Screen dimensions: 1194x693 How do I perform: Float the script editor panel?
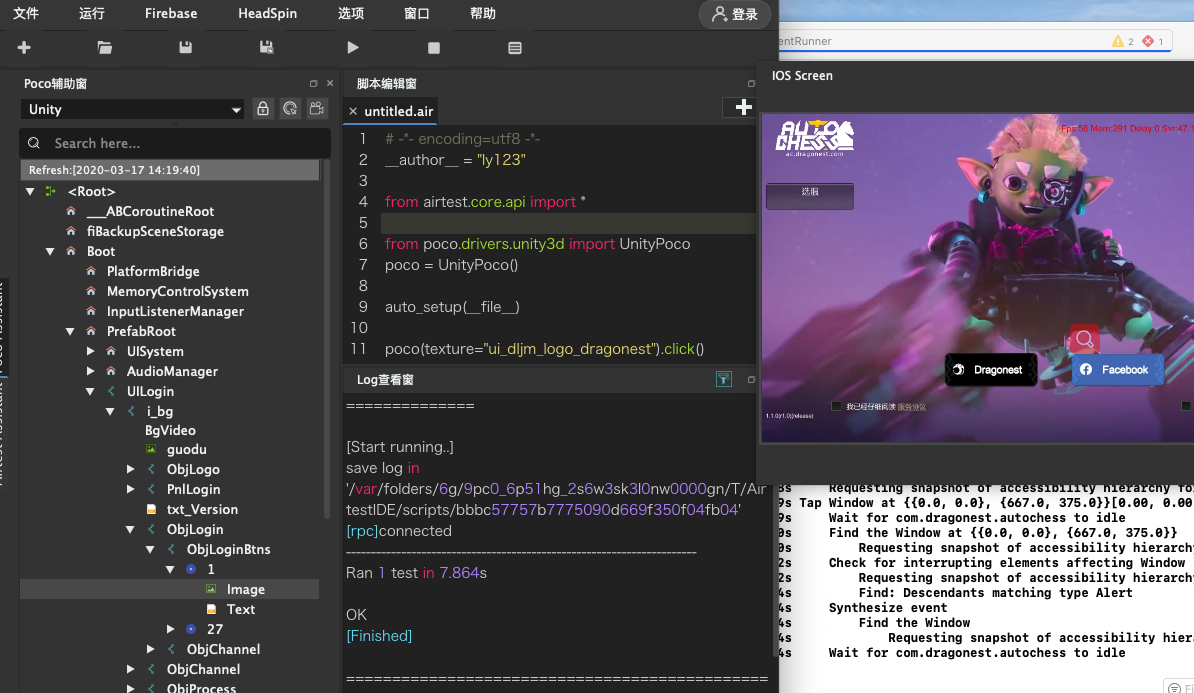751,84
